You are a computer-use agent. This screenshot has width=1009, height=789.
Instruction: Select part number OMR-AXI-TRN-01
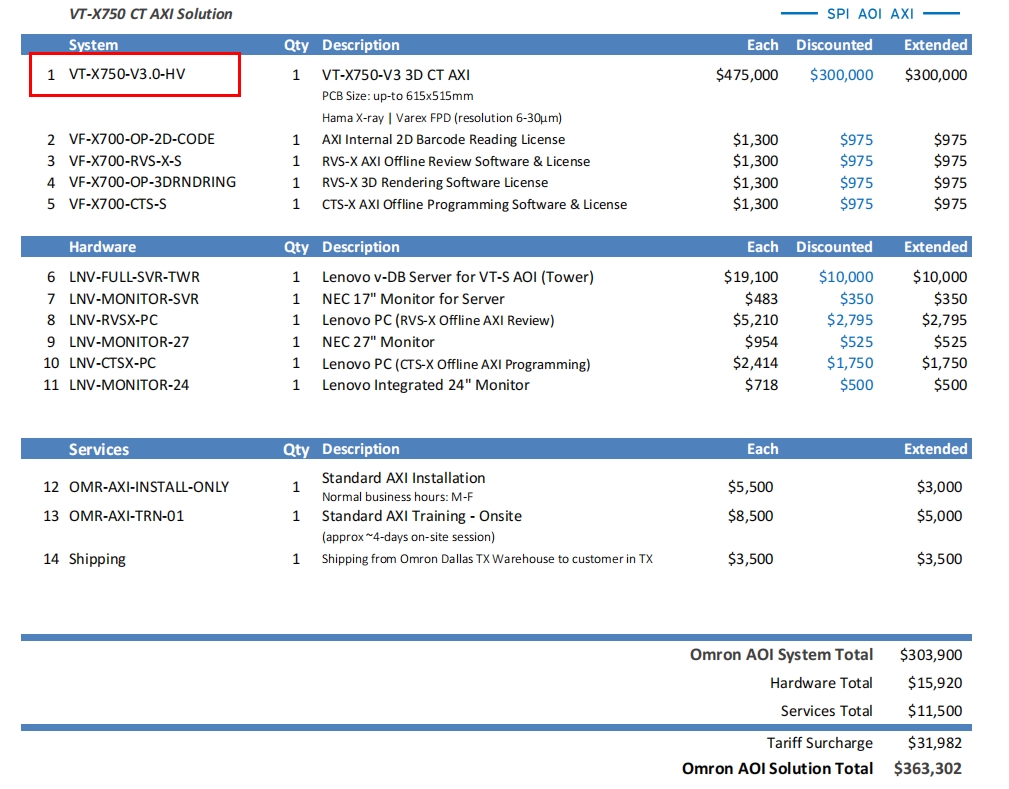(126, 516)
